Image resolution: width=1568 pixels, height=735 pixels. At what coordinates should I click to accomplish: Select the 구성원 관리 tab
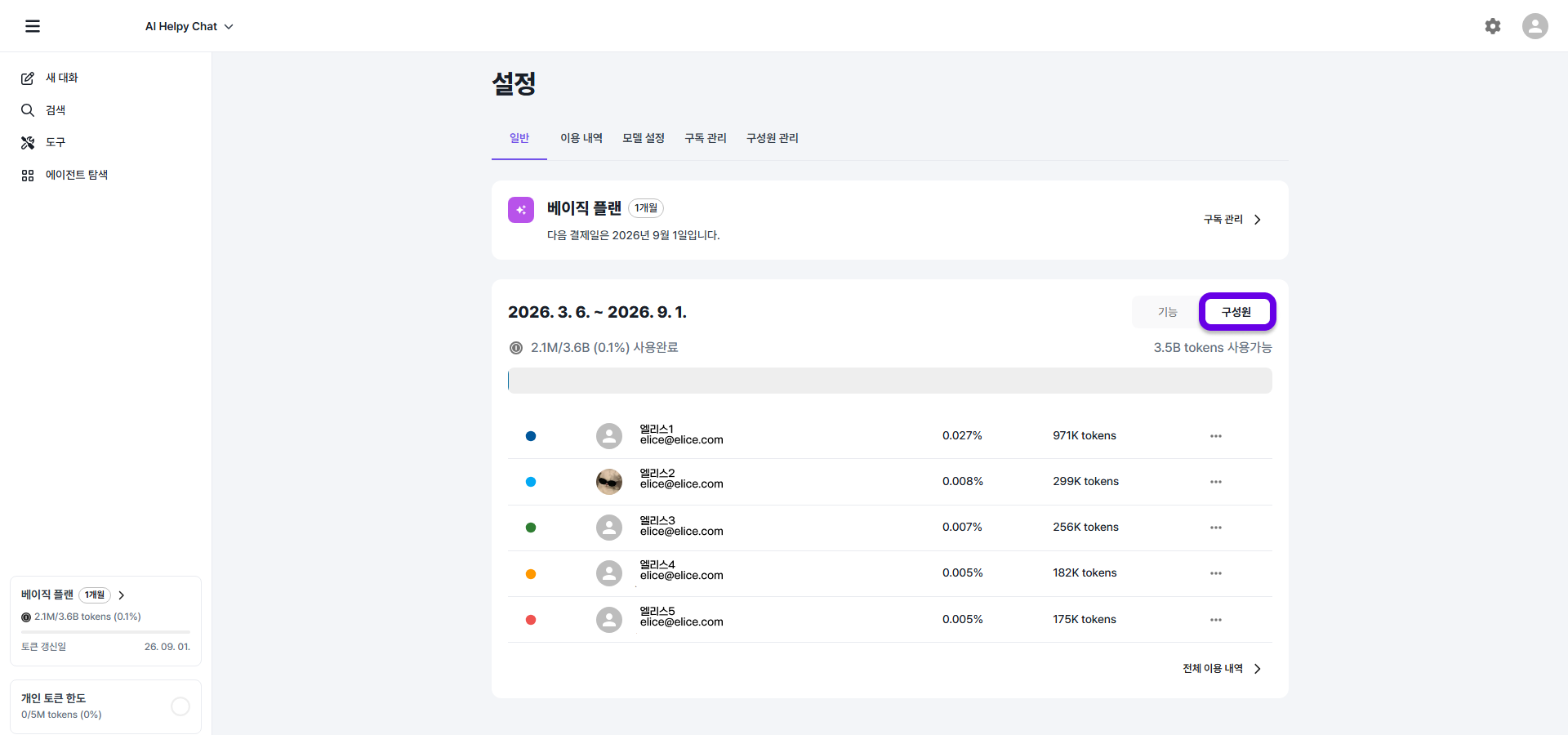pyautogui.click(x=772, y=138)
